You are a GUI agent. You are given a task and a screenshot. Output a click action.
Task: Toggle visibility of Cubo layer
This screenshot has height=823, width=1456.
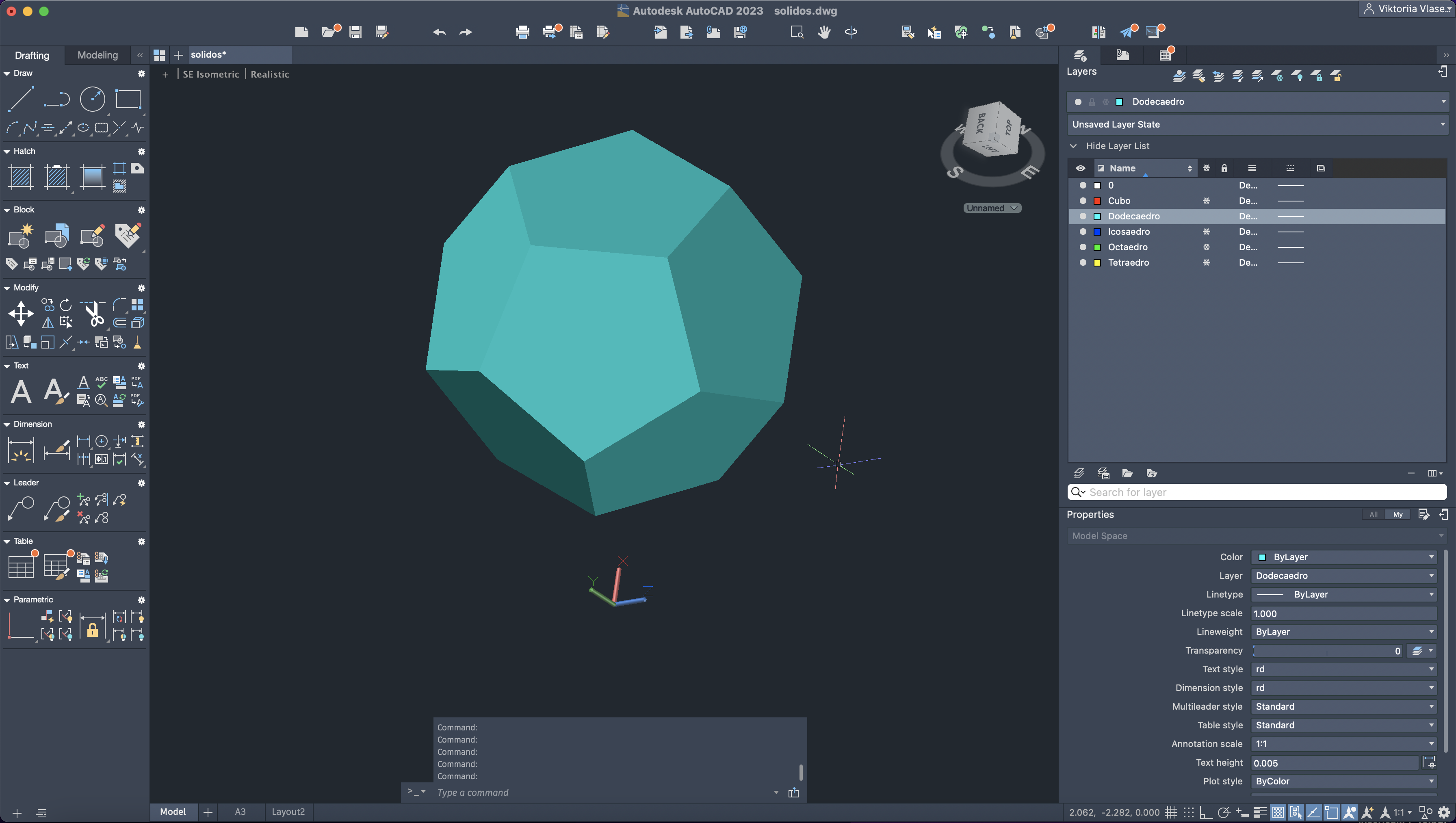(x=1082, y=201)
